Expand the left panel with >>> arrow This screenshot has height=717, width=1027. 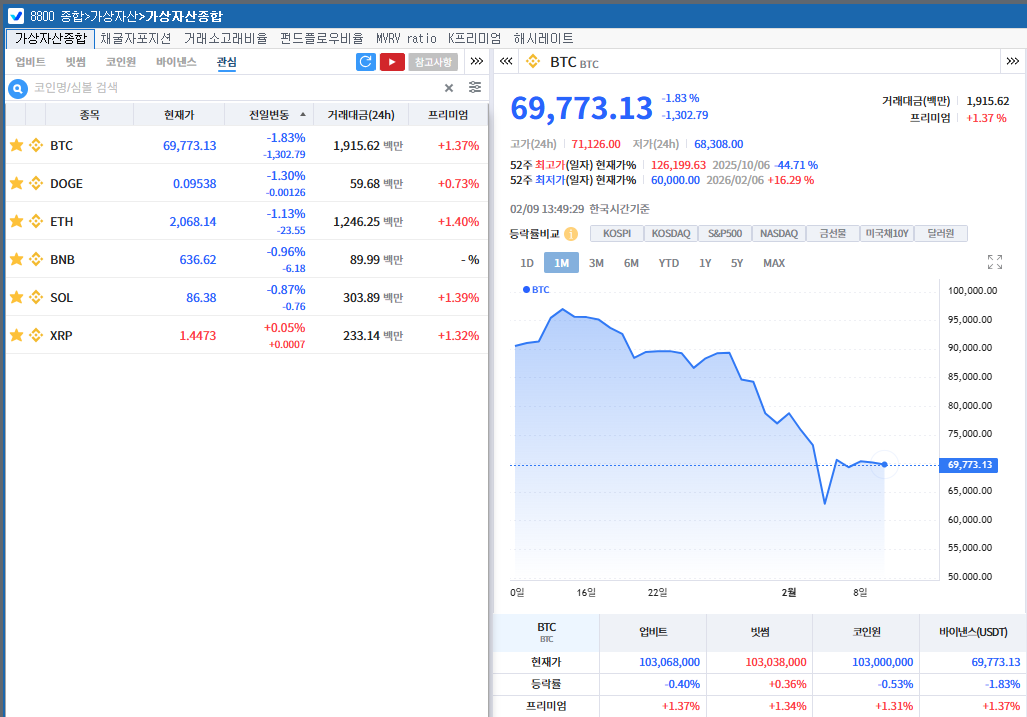(477, 62)
